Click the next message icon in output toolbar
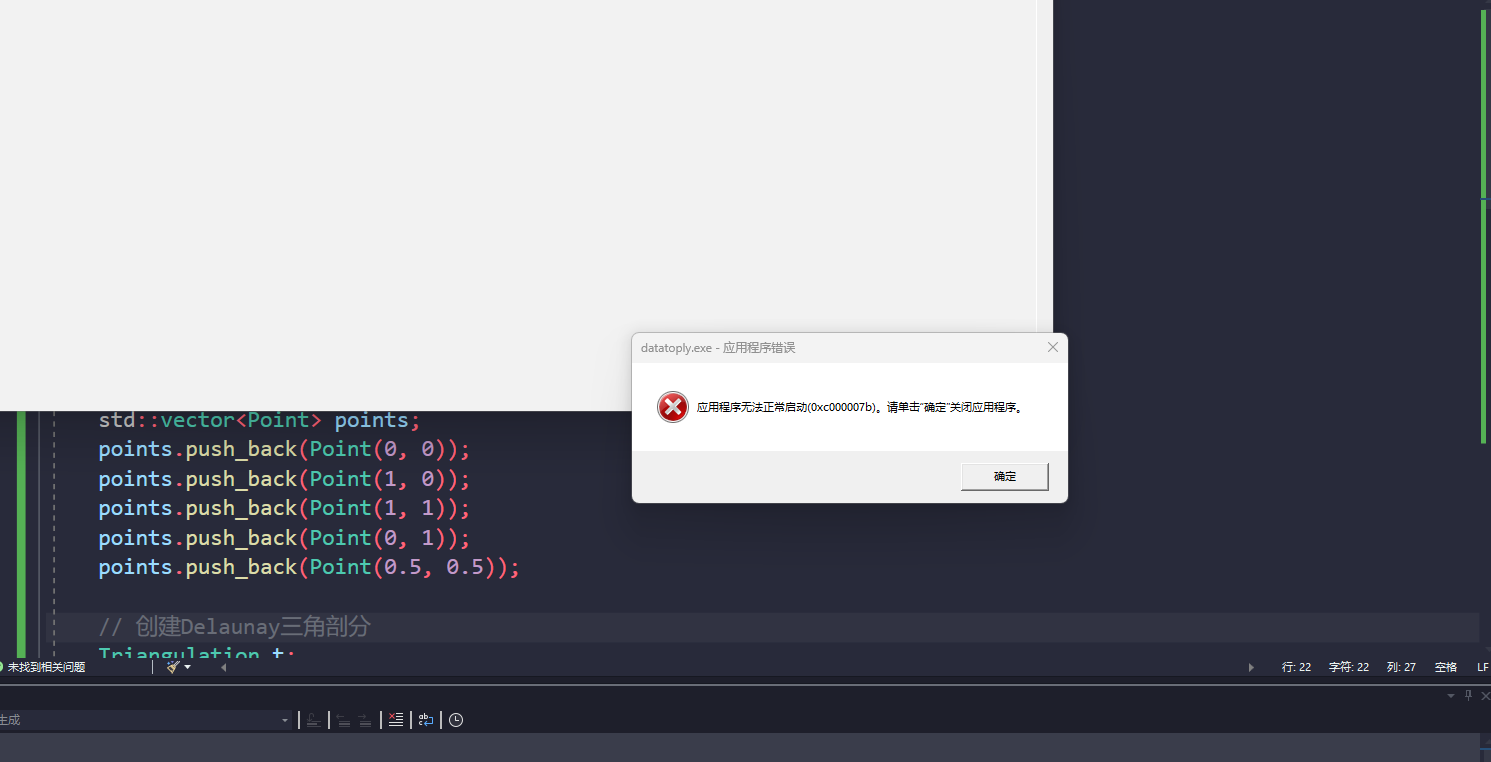 click(365, 720)
